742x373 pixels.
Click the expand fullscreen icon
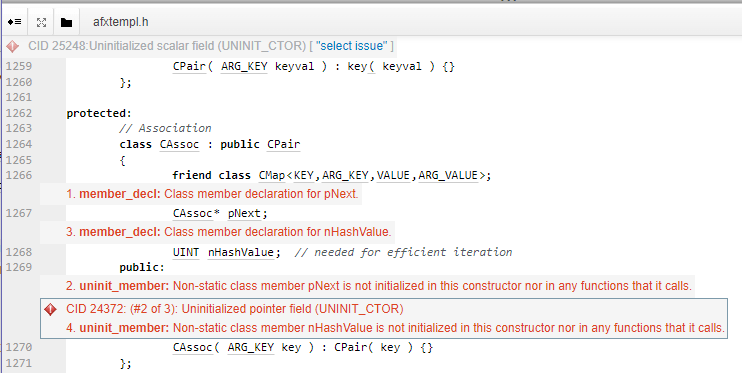[x=42, y=22]
